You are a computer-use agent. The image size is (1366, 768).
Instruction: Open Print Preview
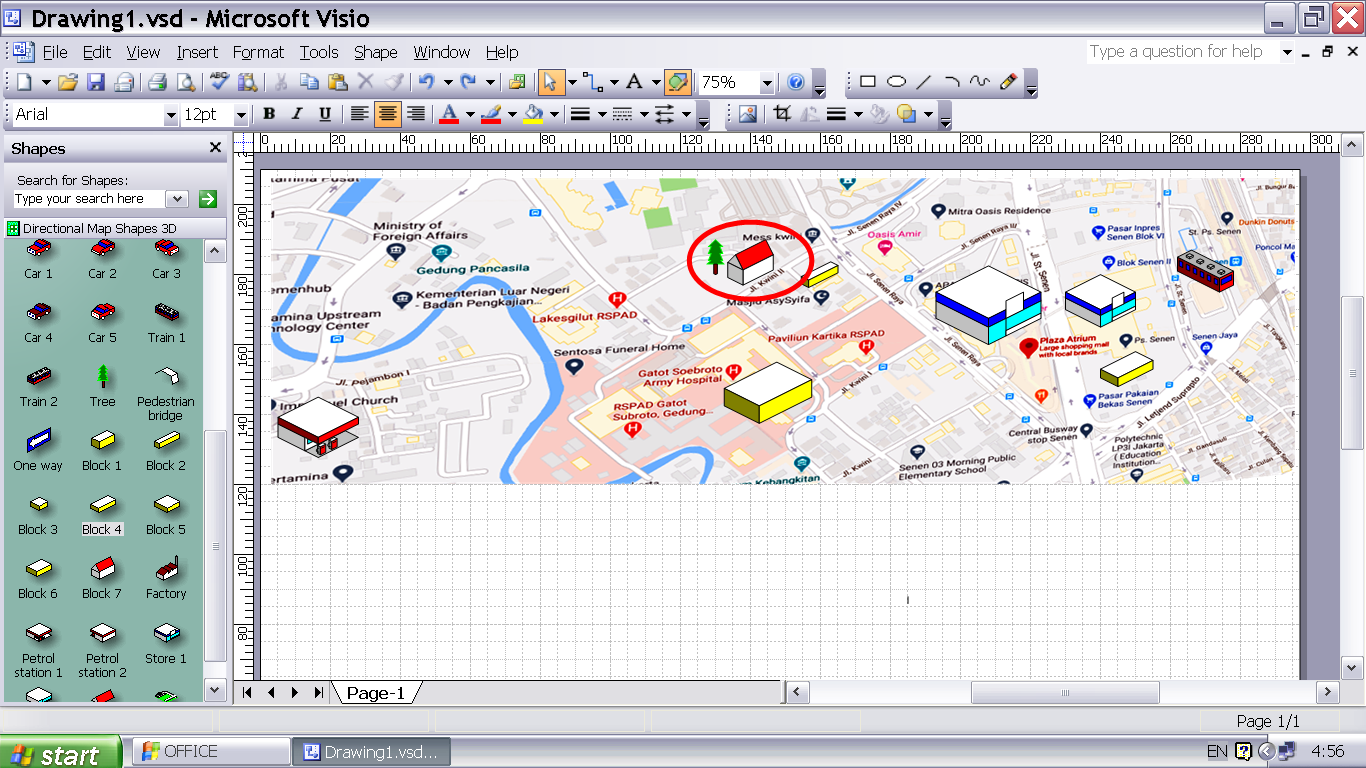(185, 82)
